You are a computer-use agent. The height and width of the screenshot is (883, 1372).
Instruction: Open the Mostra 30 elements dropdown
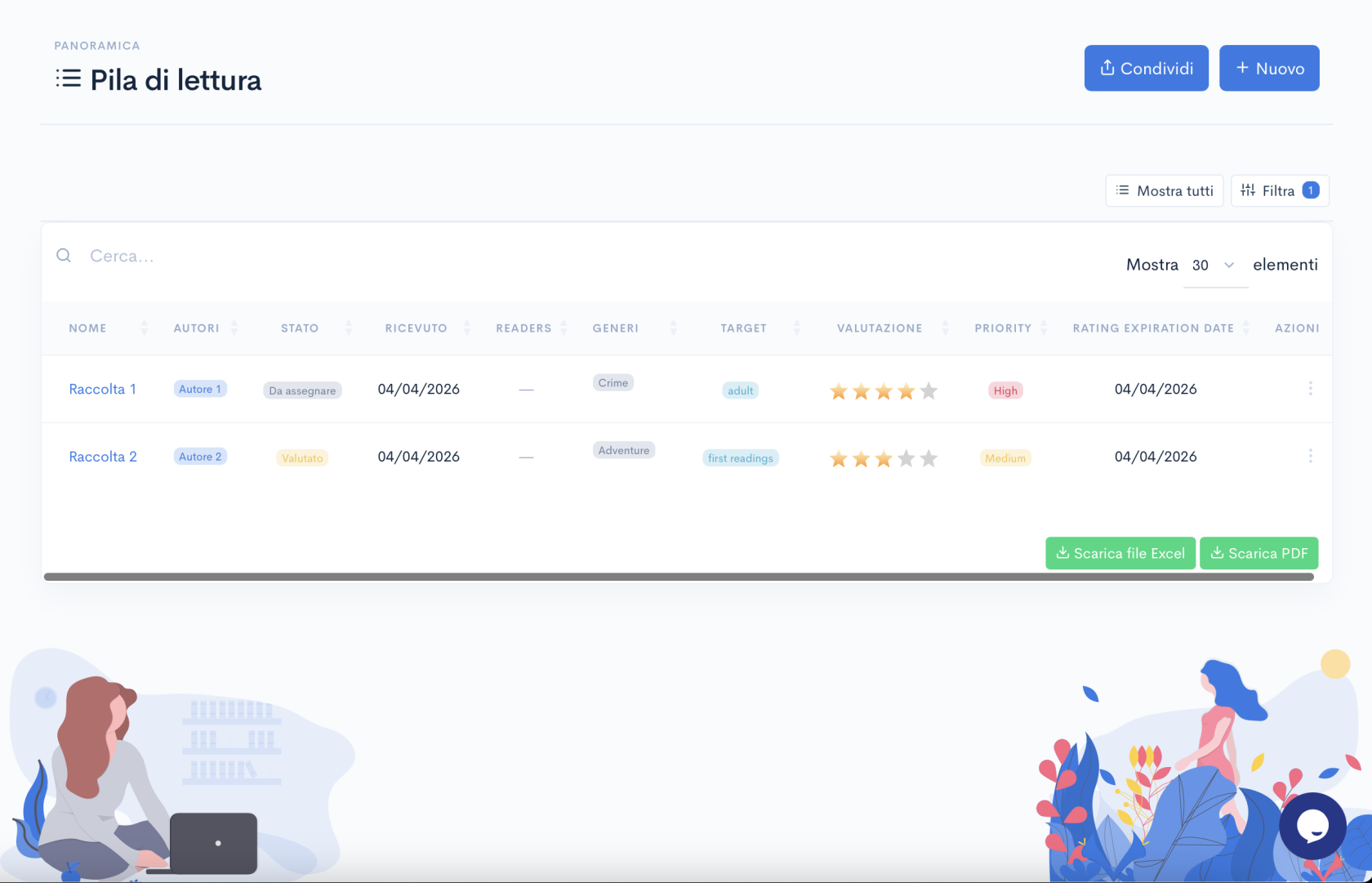[x=1215, y=265]
